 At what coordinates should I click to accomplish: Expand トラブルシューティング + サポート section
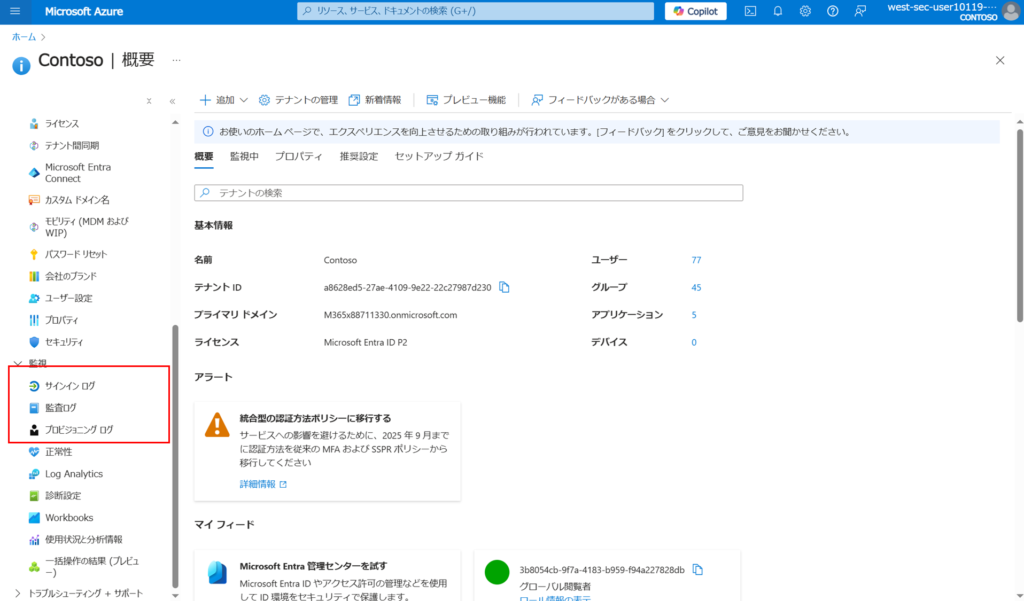pyautogui.click(x=18, y=593)
